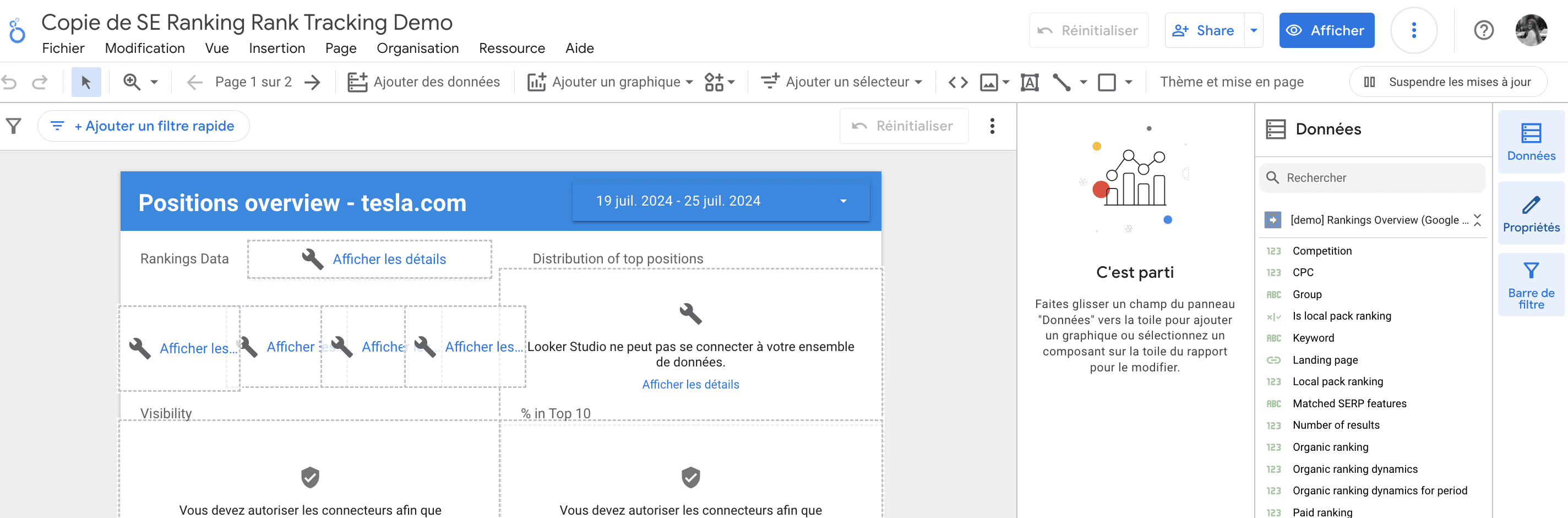The width and height of the screenshot is (1568, 518).
Task: Click Ajouter un filtre rapide
Action: (x=144, y=126)
